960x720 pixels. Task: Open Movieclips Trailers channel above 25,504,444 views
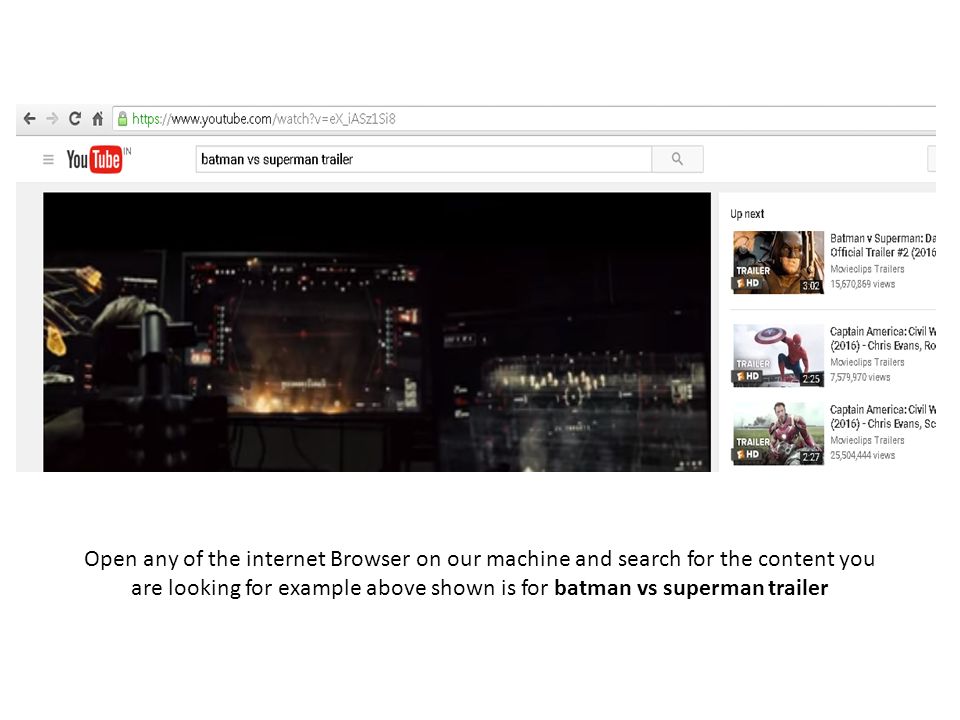[867, 440]
